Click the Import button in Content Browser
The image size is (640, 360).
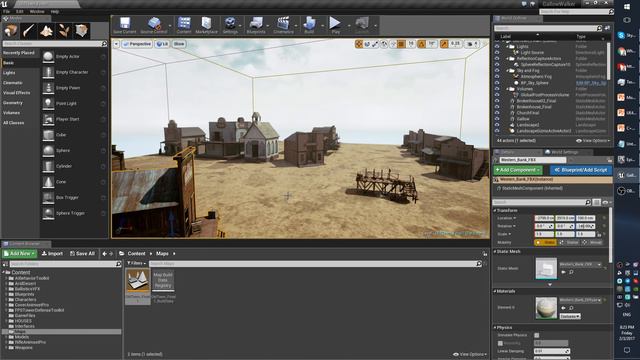coord(52,253)
